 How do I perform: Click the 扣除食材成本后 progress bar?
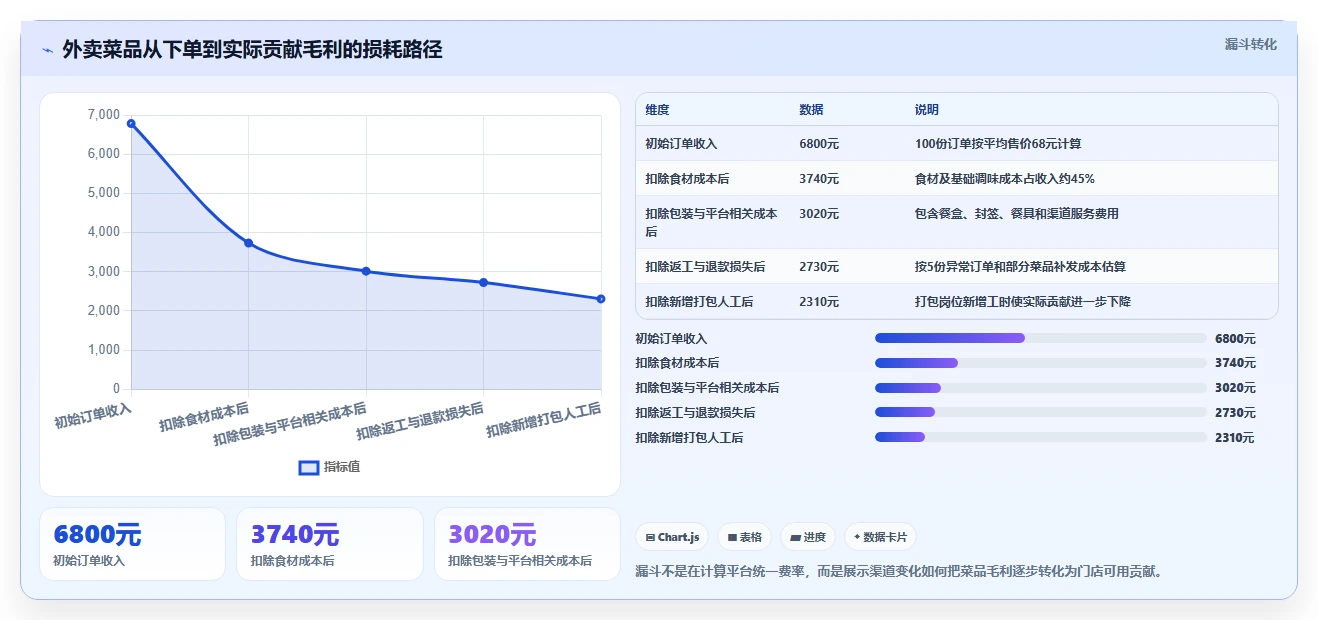point(1041,363)
